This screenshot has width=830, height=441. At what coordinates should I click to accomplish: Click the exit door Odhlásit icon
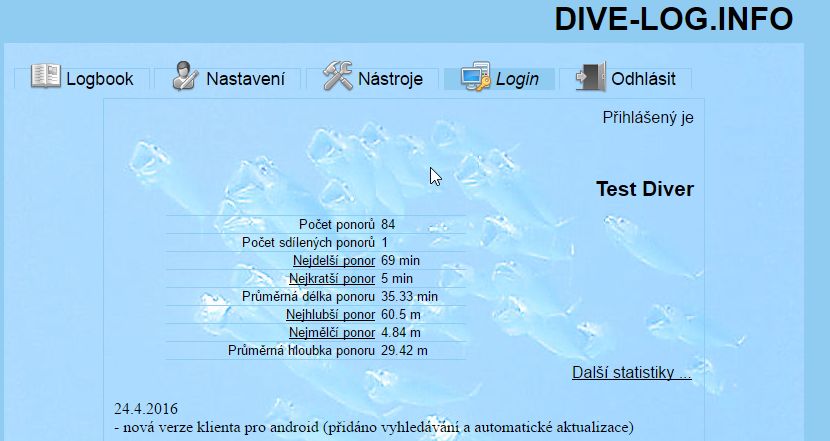click(x=591, y=76)
